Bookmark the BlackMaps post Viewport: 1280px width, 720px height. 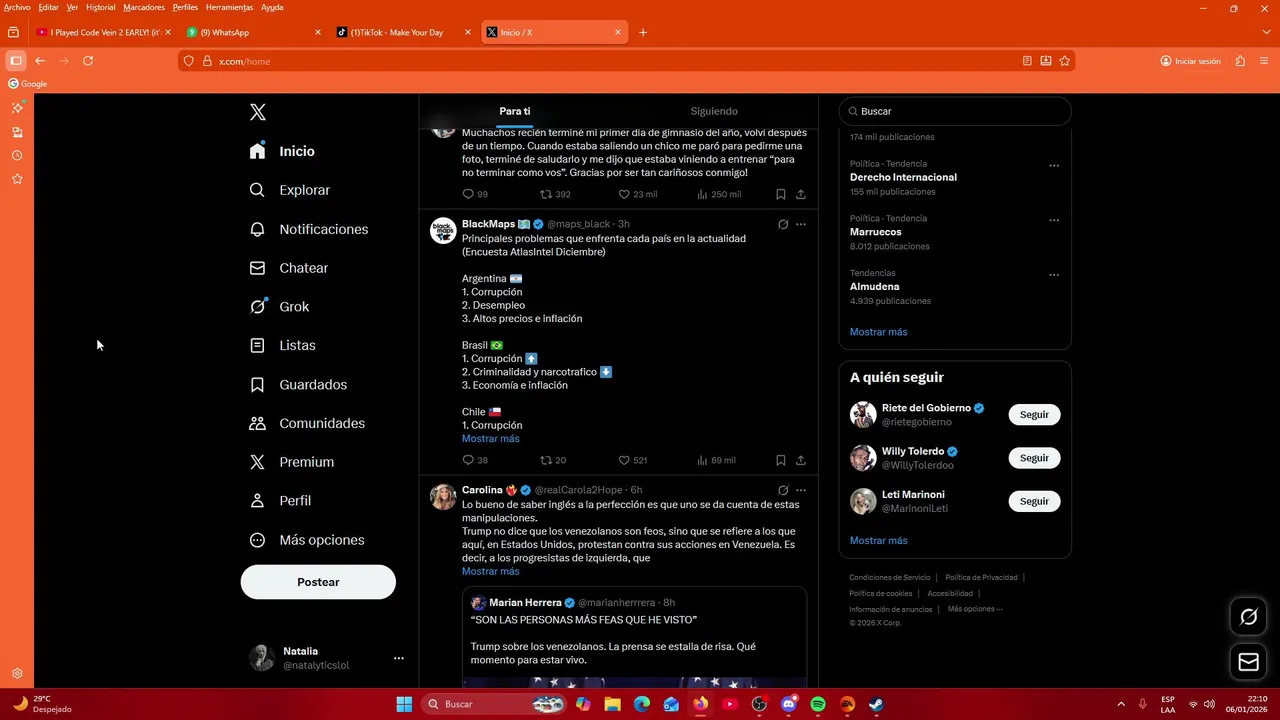(781, 460)
